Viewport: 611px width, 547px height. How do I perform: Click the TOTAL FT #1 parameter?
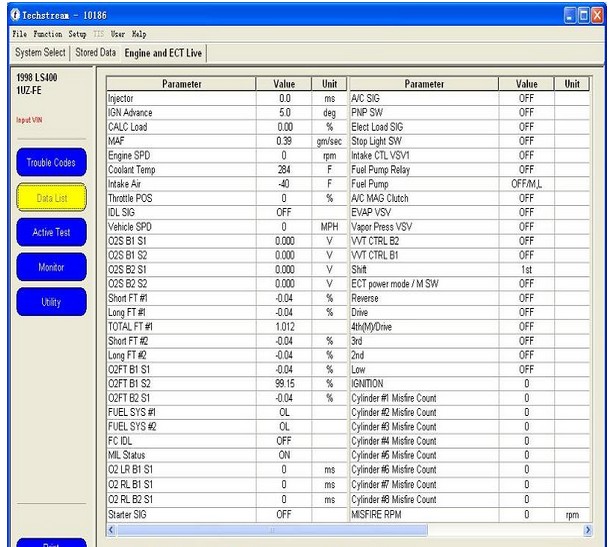[130, 326]
